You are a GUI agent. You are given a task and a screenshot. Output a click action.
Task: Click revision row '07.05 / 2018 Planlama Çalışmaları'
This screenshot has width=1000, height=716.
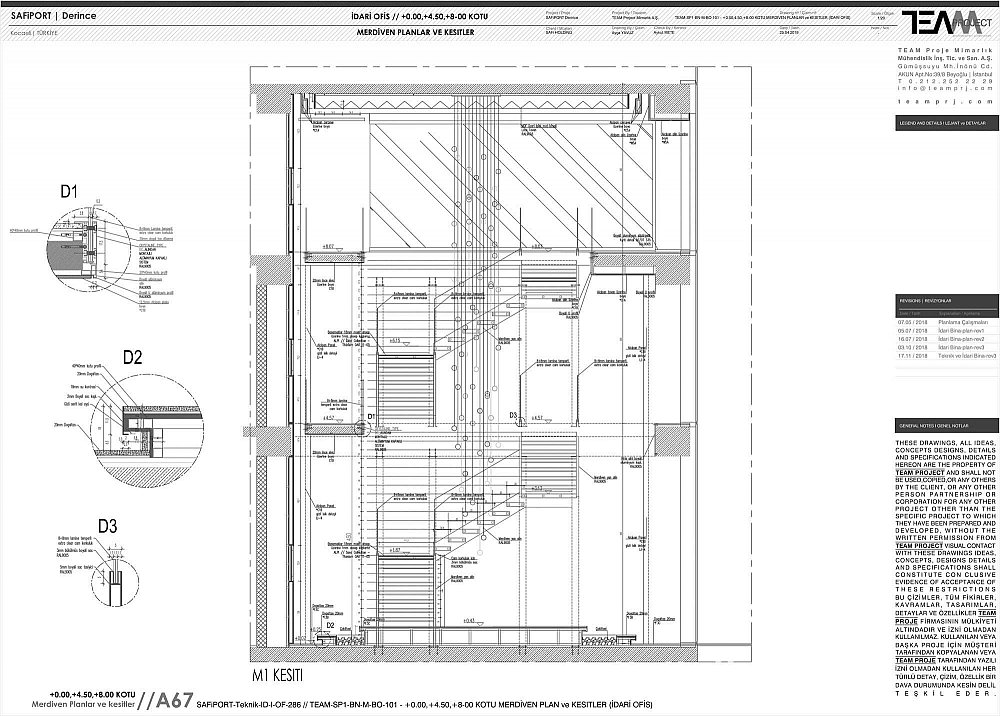tap(946, 323)
